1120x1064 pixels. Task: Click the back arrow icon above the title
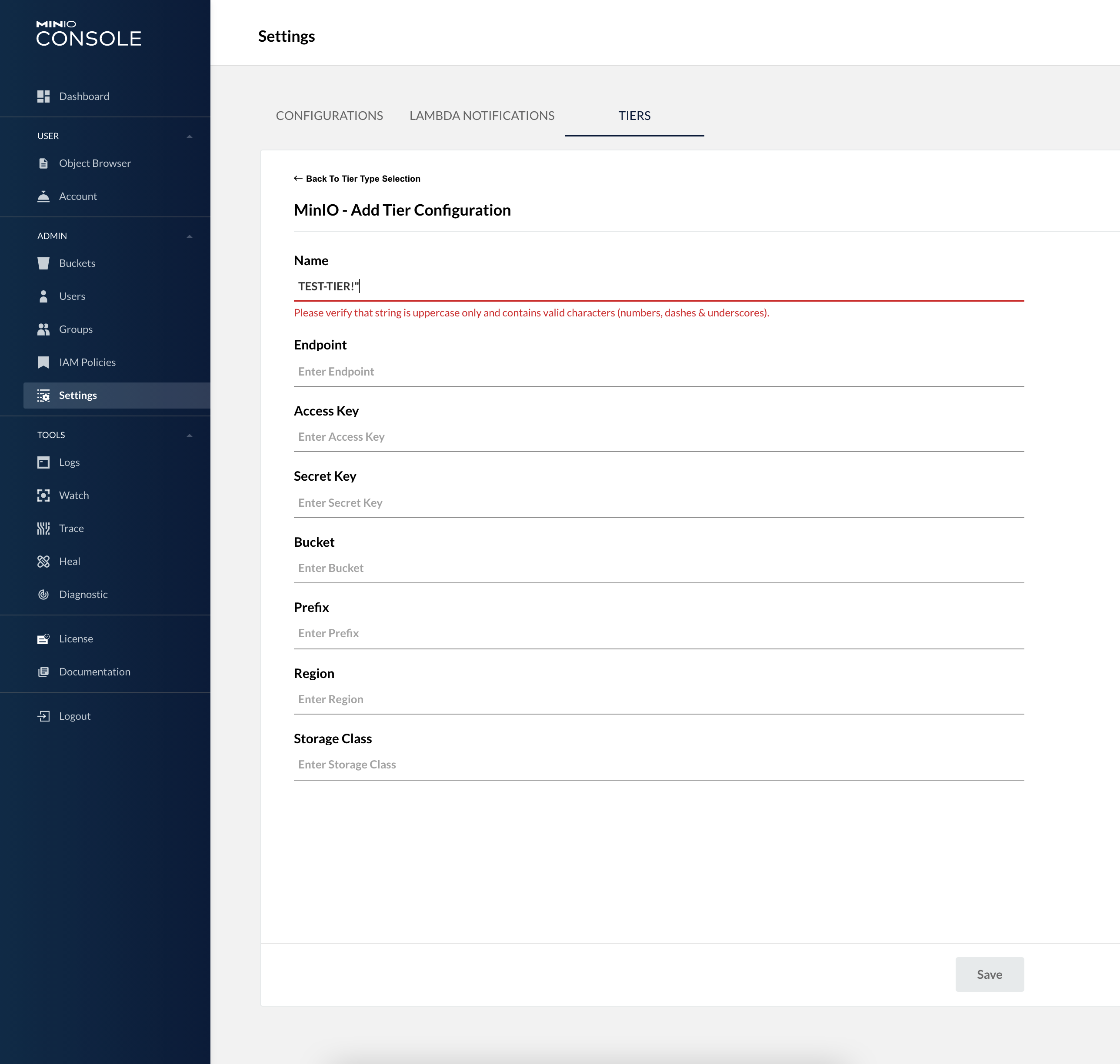[x=298, y=179]
